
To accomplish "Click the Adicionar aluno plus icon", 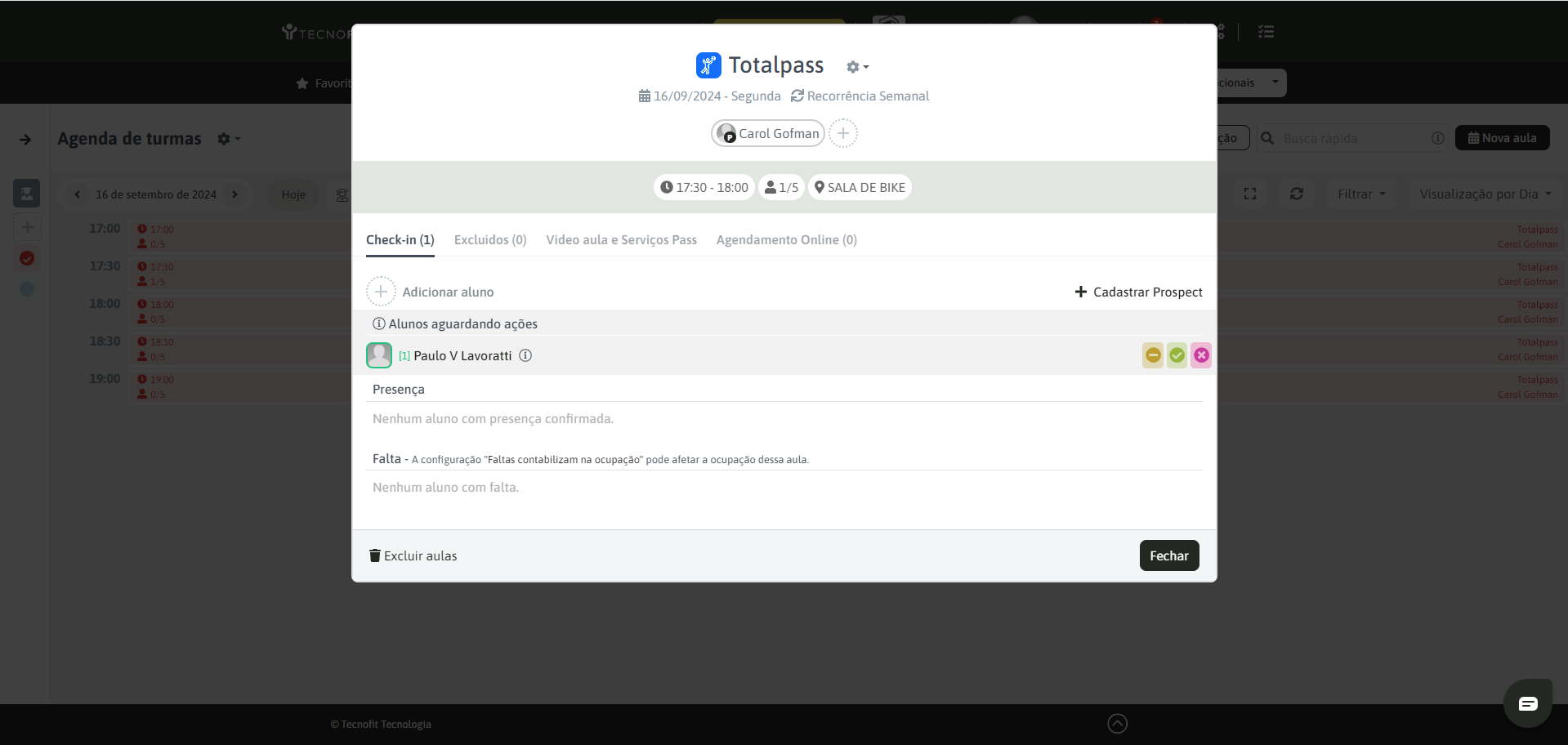I will click(x=381, y=292).
